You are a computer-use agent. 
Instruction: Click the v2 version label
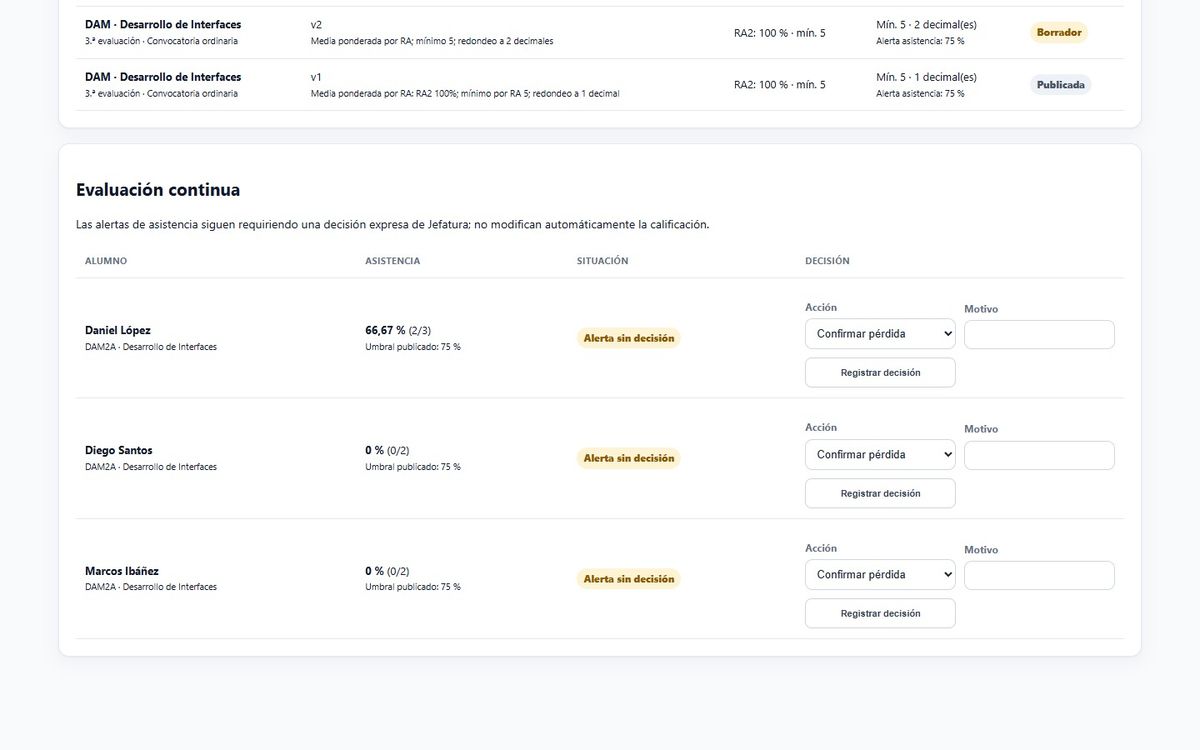point(317,24)
